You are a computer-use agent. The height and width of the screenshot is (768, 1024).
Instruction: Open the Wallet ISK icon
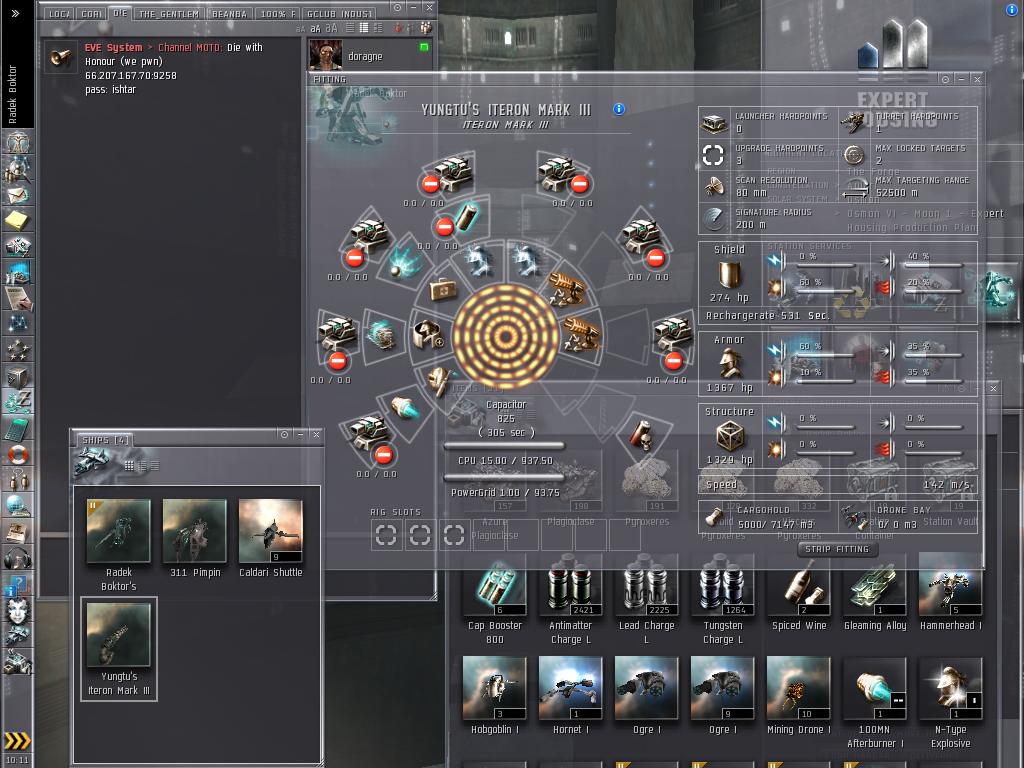(x=18, y=402)
